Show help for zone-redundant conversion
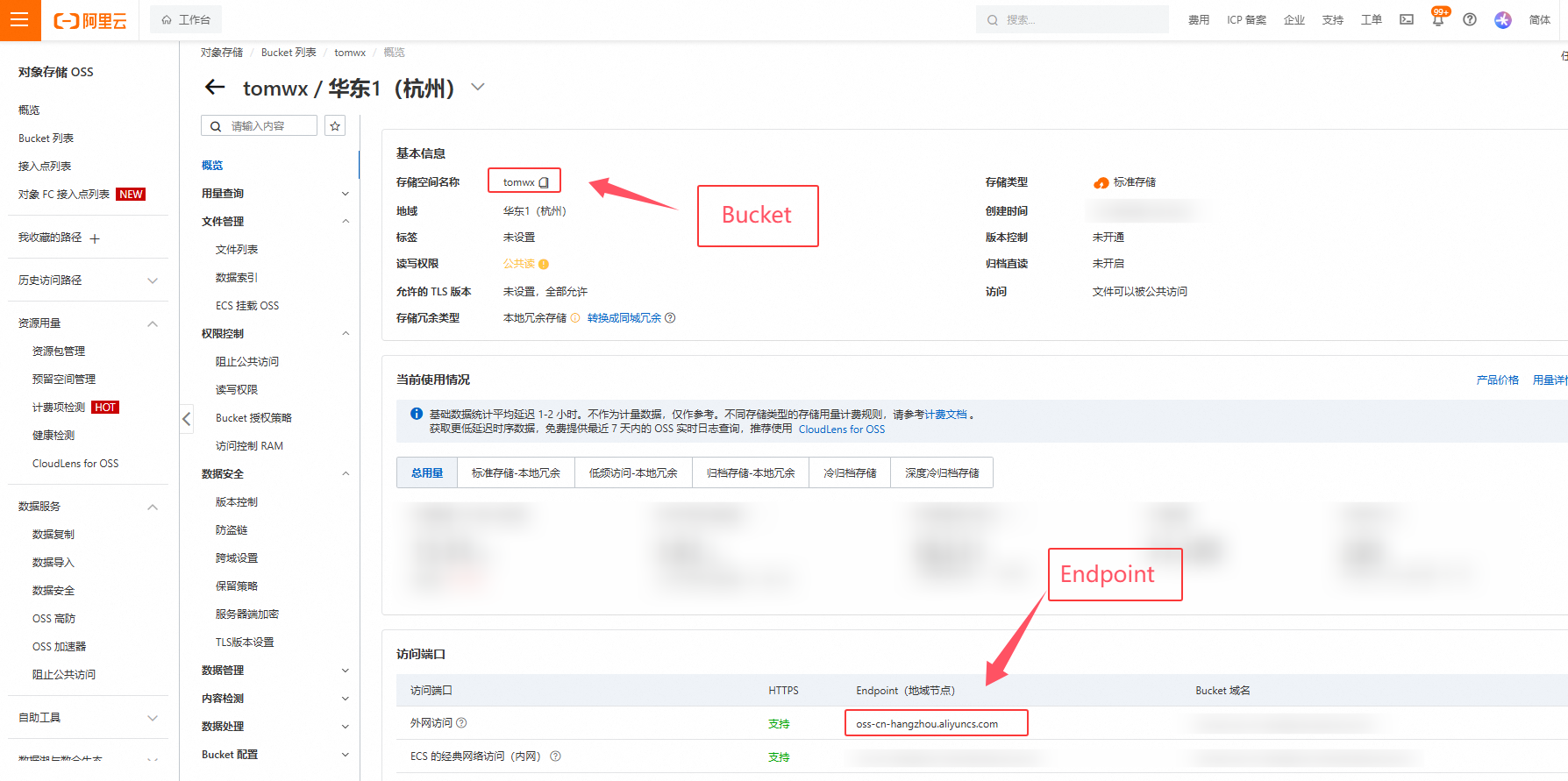This screenshot has width=1568, height=781. coord(670,318)
